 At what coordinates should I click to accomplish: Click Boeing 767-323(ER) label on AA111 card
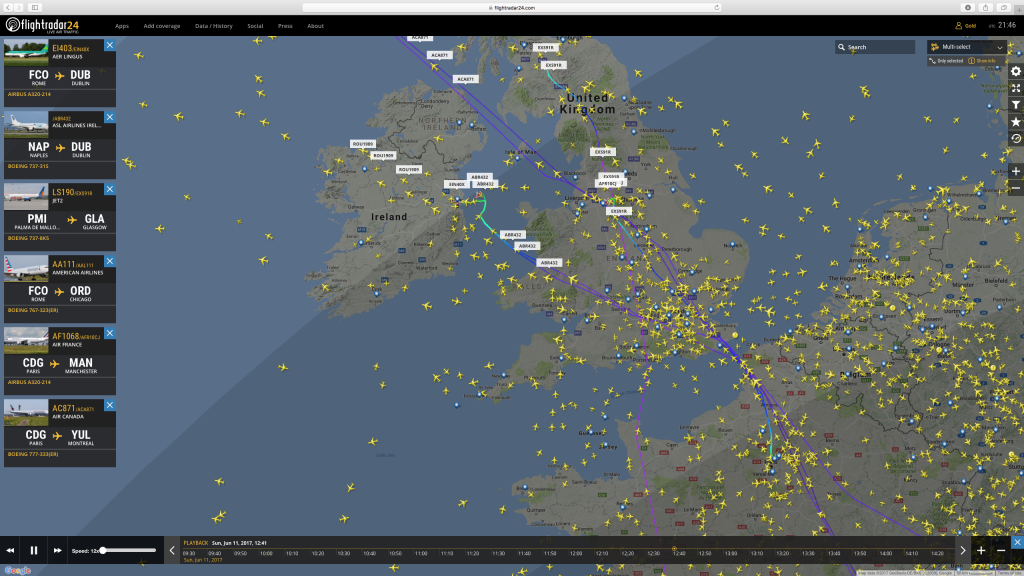[33, 310]
